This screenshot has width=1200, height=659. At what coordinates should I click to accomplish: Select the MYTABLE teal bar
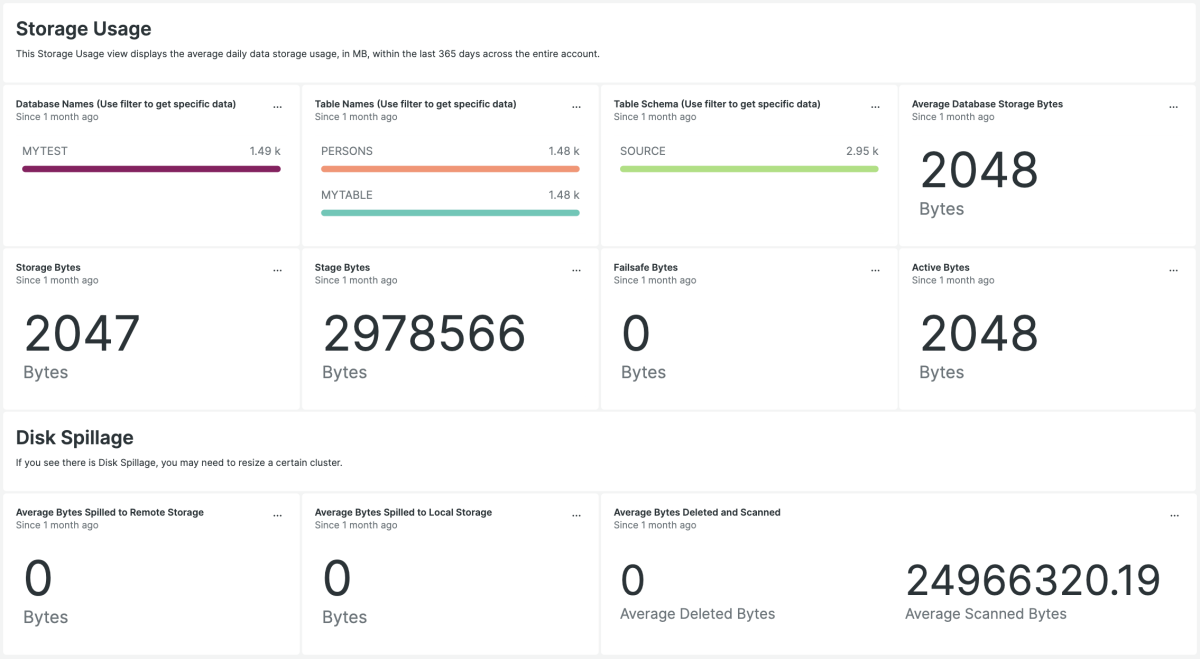[450, 213]
